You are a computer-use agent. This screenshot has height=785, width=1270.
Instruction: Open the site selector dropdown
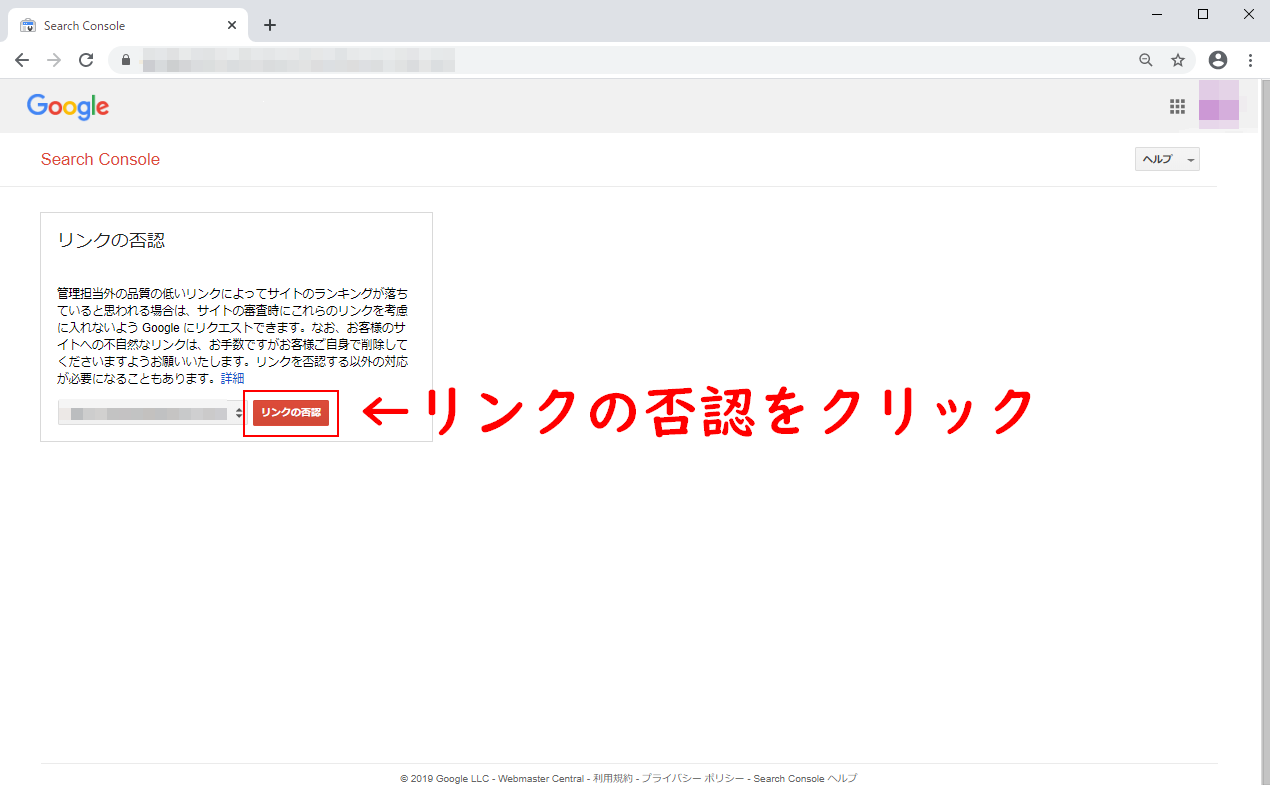pos(152,412)
